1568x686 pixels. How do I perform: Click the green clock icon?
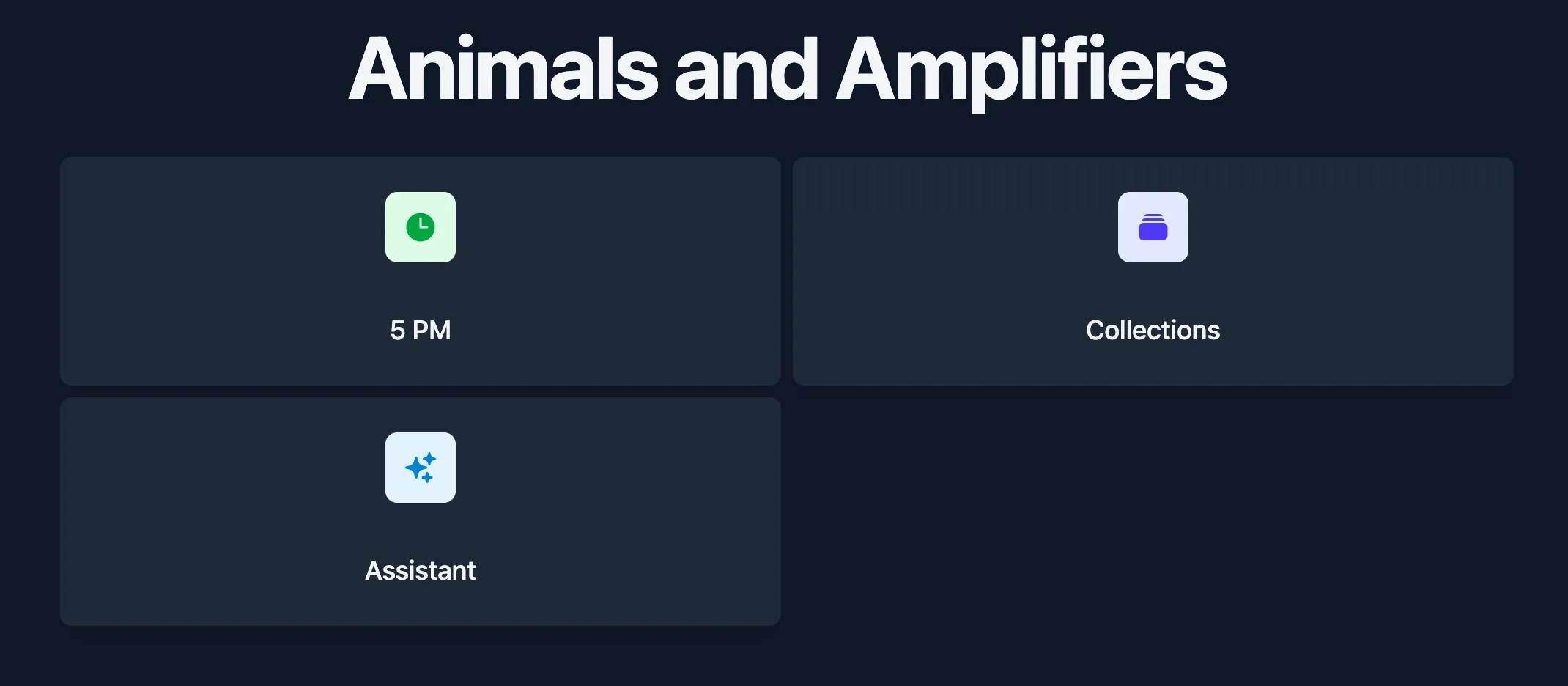click(x=421, y=227)
